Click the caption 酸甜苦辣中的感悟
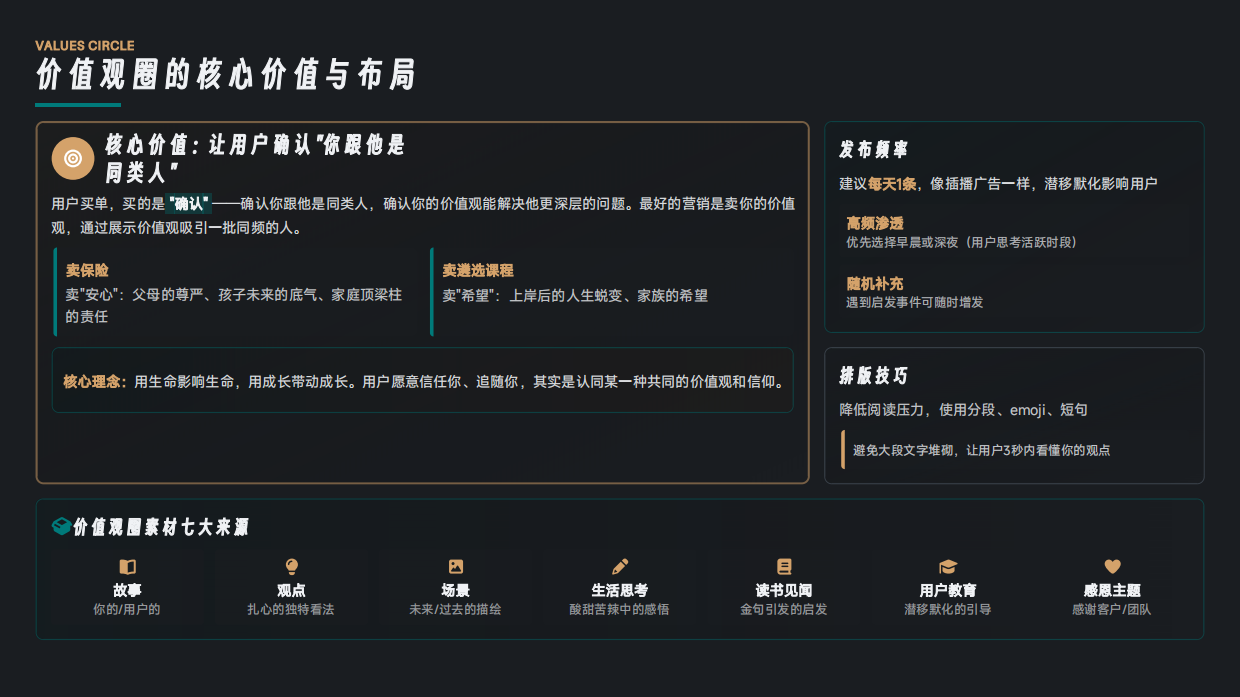This screenshot has height=697, width=1240. coord(620,609)
